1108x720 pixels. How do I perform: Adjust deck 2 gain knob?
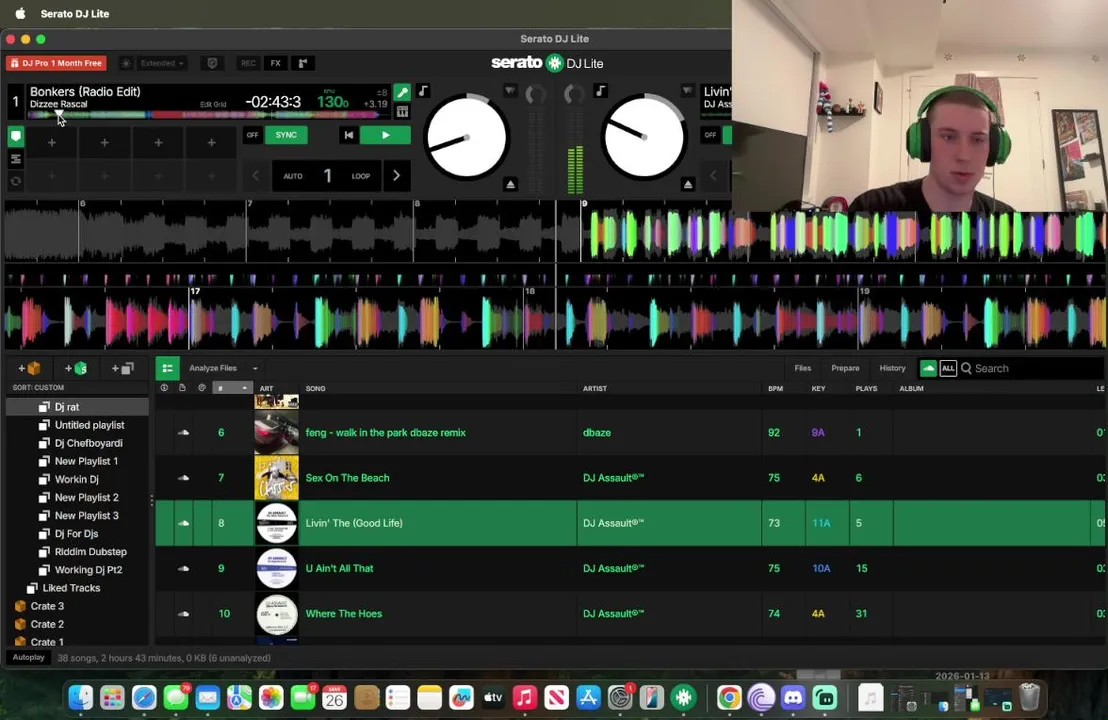point(574,93)
